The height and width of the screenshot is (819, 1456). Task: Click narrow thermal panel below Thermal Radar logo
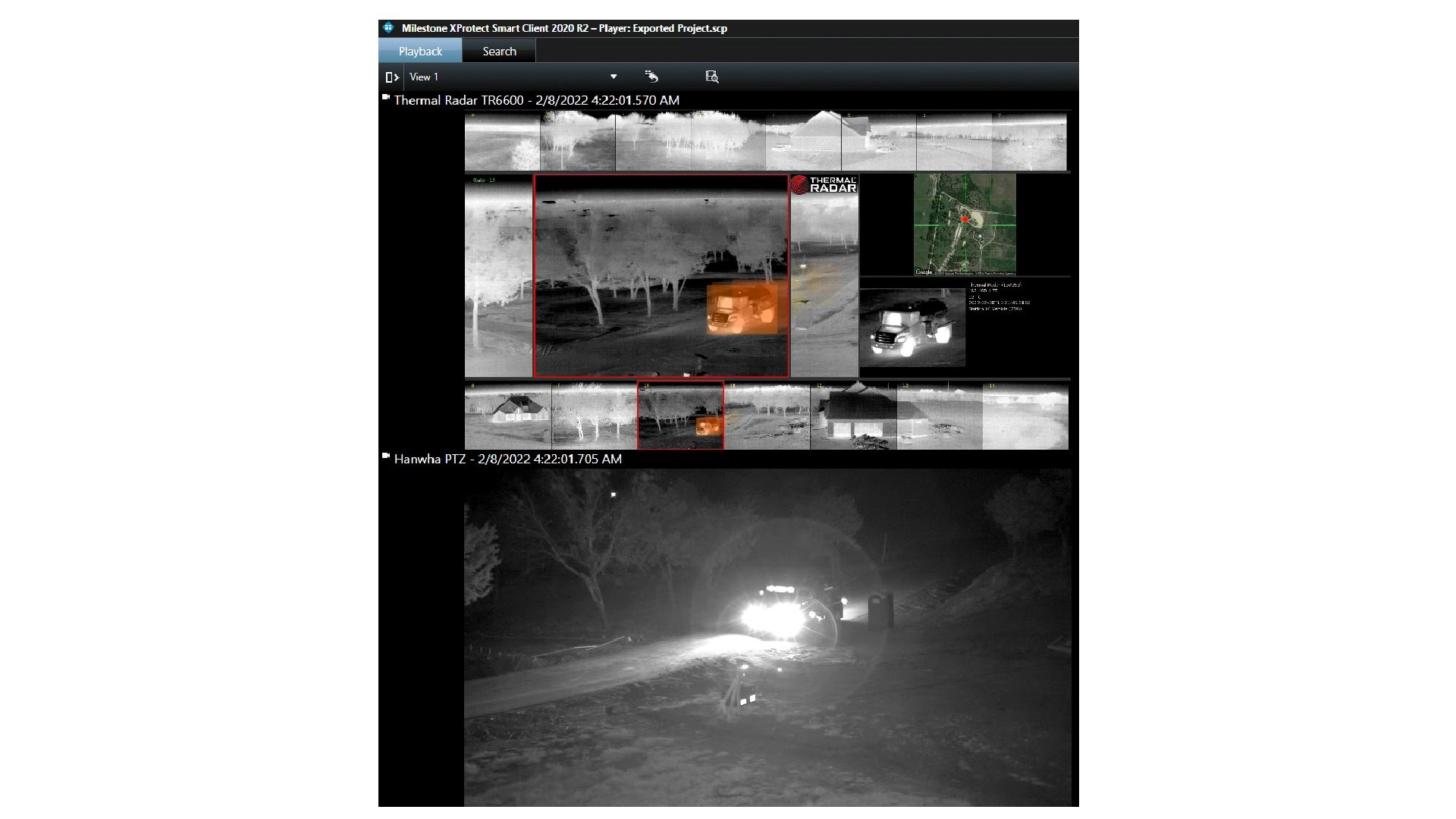(x=825, y=287)
